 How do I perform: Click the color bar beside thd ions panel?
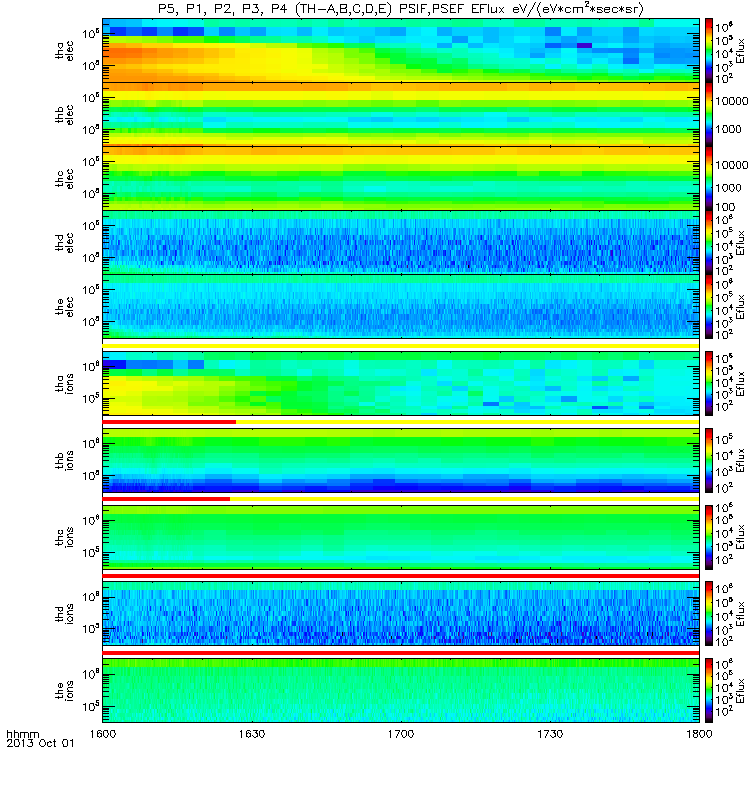709,613
